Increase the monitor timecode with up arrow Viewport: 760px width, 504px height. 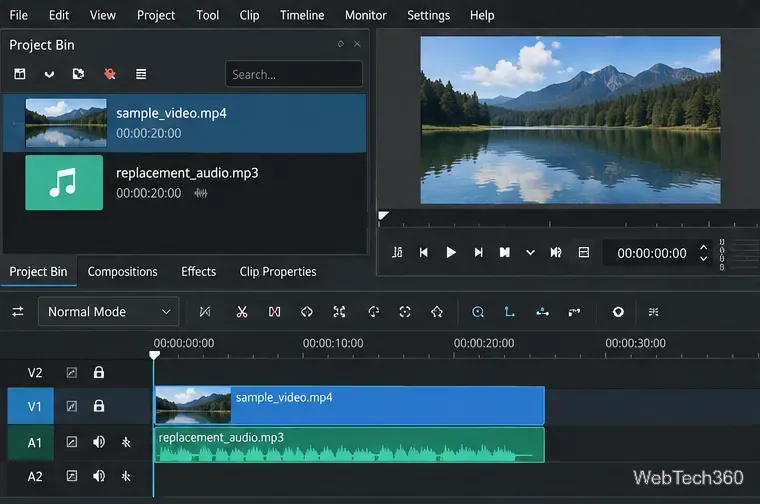[x=703, y=248]
